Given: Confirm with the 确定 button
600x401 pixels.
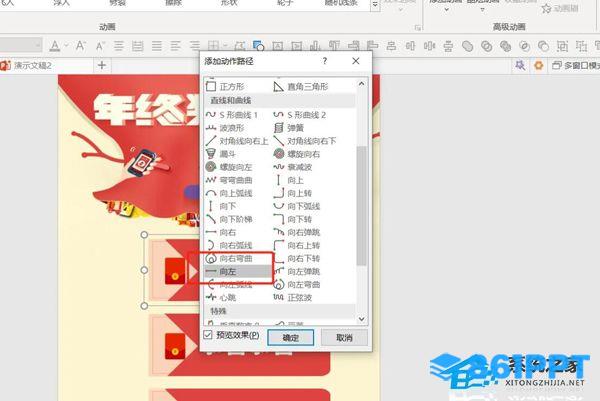Looking at the screenshot, I should (x=290, y=337).
